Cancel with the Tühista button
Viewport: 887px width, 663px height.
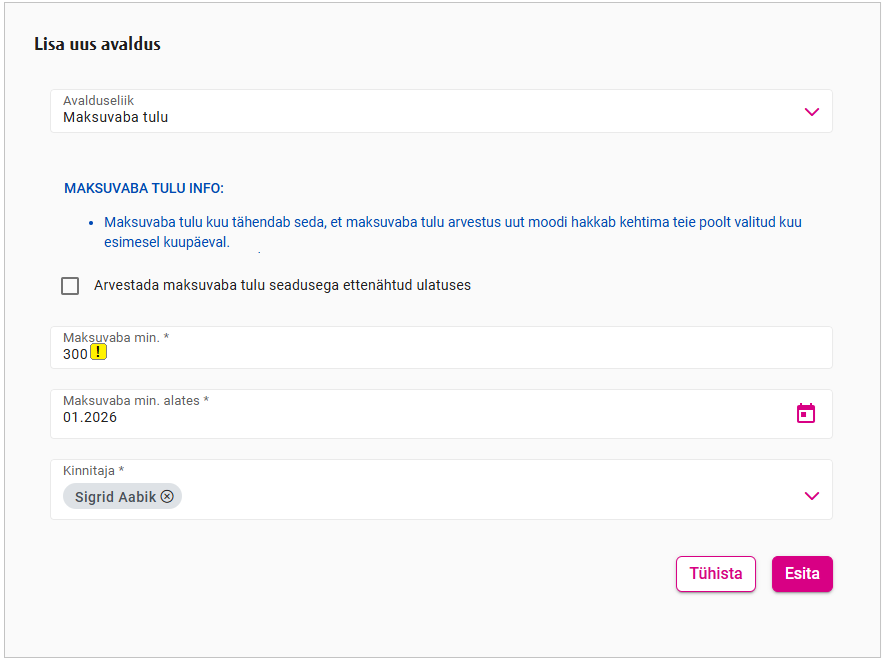pyautogui.click(x=715, y=574)
